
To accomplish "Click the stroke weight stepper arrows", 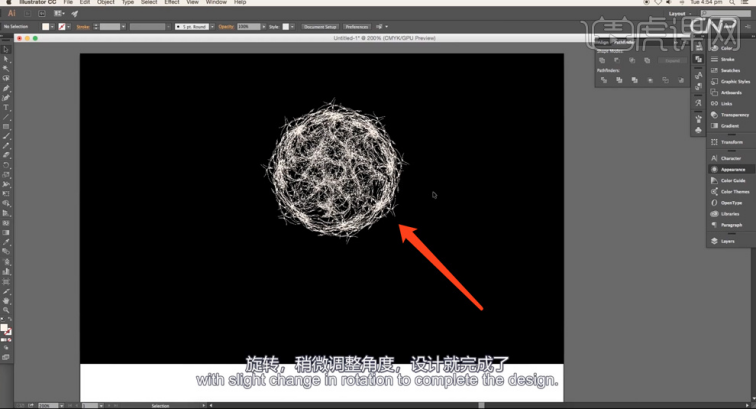I will coord(95,27).
